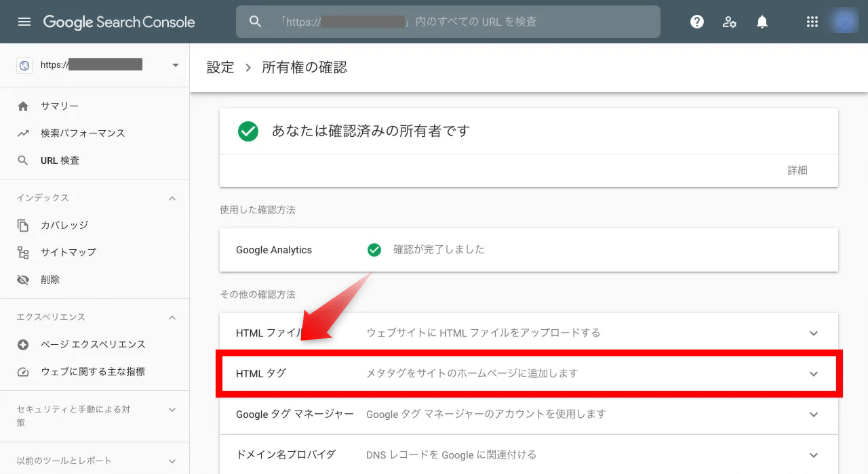Click 設定 in the breadcrumb
This screenshot has width=868, height=474.
click(220, 67)
